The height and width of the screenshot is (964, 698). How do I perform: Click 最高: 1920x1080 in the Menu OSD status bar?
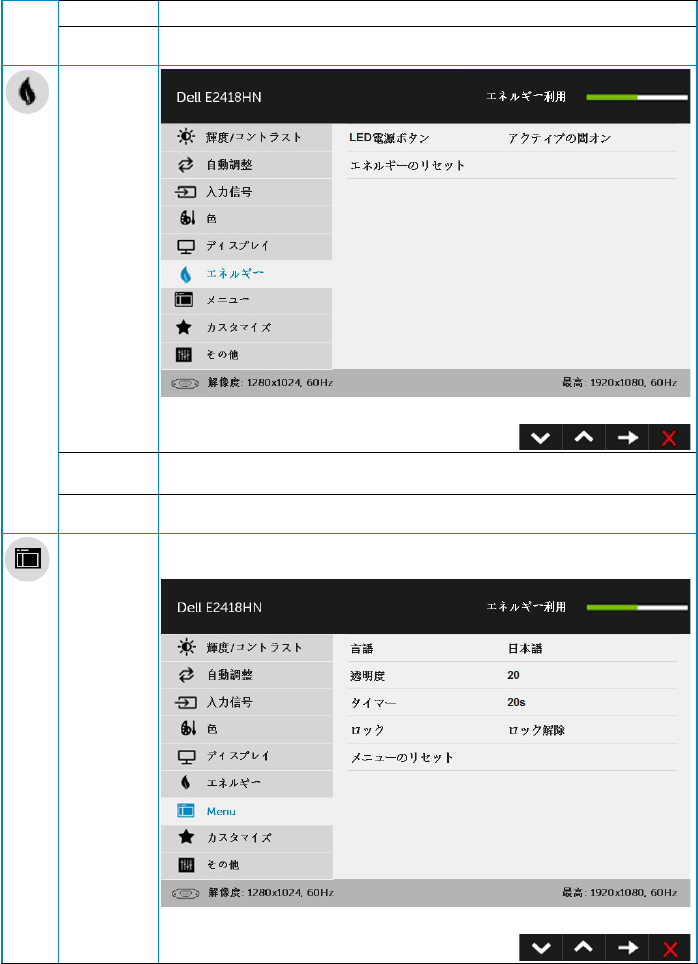pos(619,893)
